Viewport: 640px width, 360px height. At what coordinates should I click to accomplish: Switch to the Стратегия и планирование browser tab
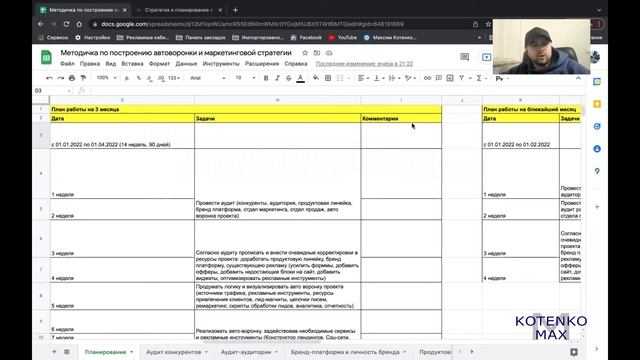[178, 10]
